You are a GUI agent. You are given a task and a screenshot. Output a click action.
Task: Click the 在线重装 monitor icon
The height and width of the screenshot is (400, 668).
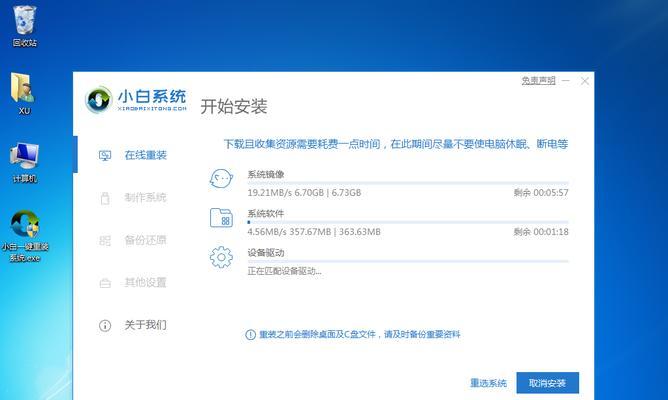tap(105, 155)
